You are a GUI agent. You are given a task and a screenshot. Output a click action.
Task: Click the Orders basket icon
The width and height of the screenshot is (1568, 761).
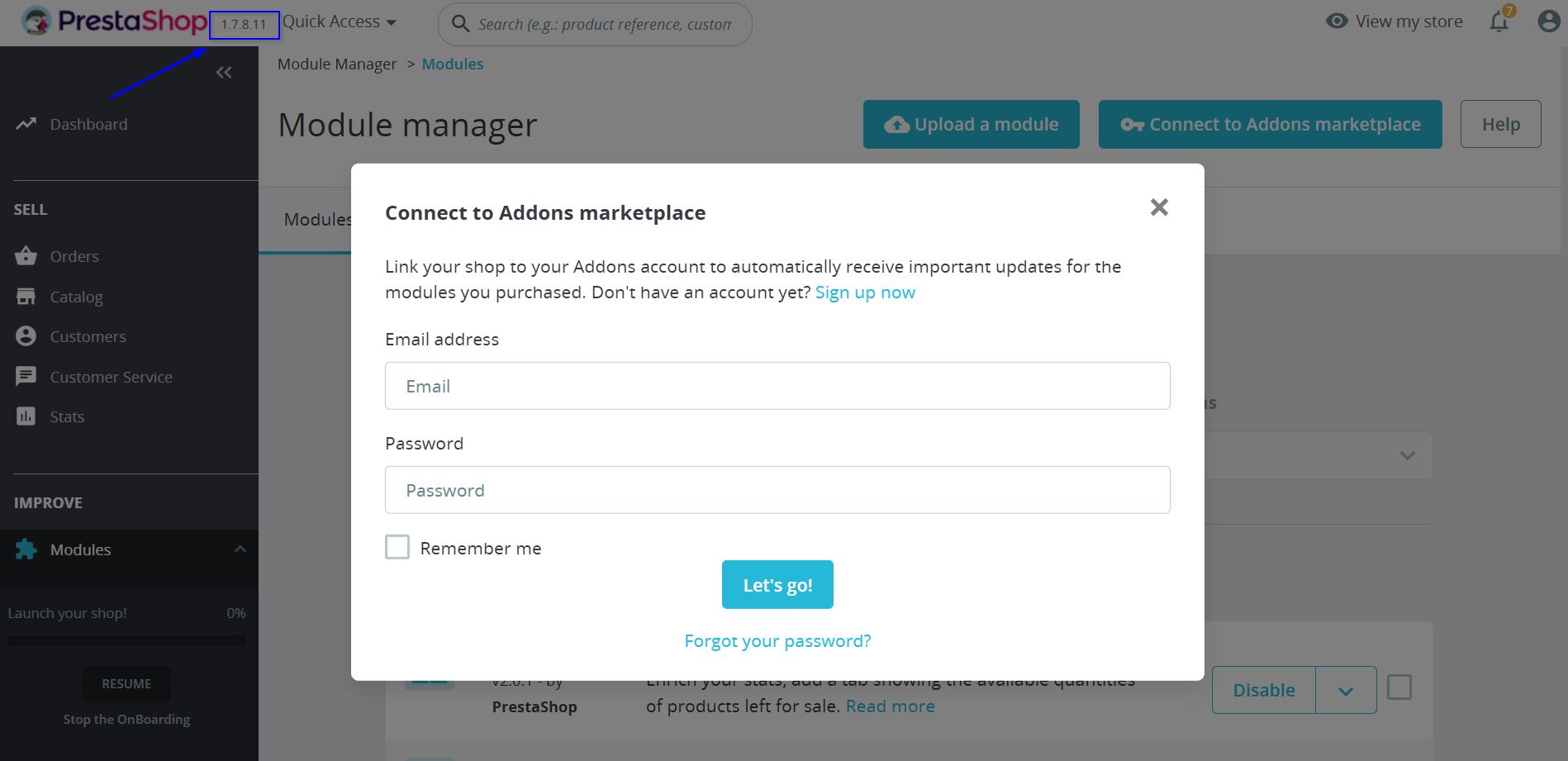tap(26, 256)
